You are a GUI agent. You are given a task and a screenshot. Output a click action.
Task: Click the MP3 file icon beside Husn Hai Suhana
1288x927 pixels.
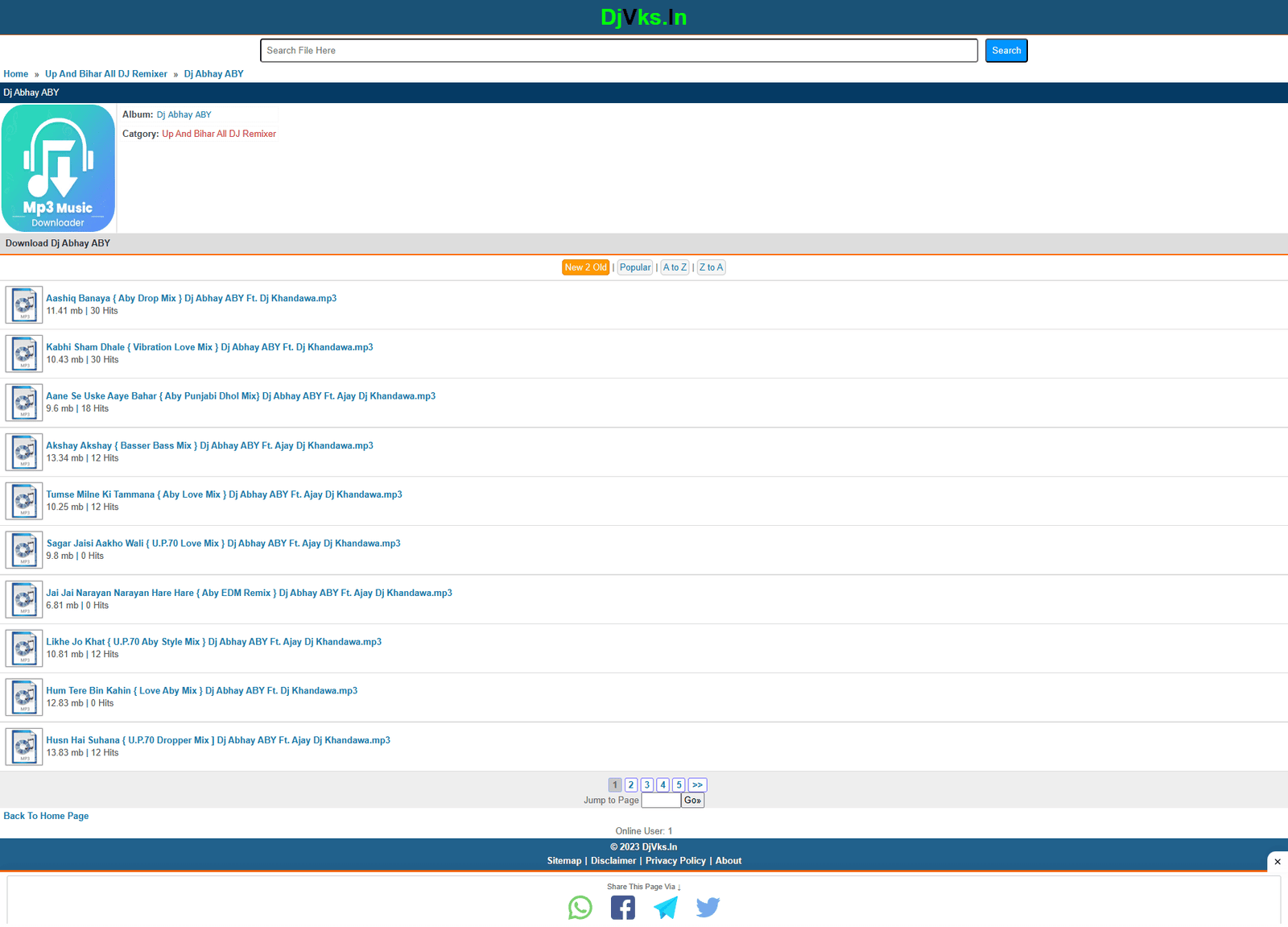23,747
